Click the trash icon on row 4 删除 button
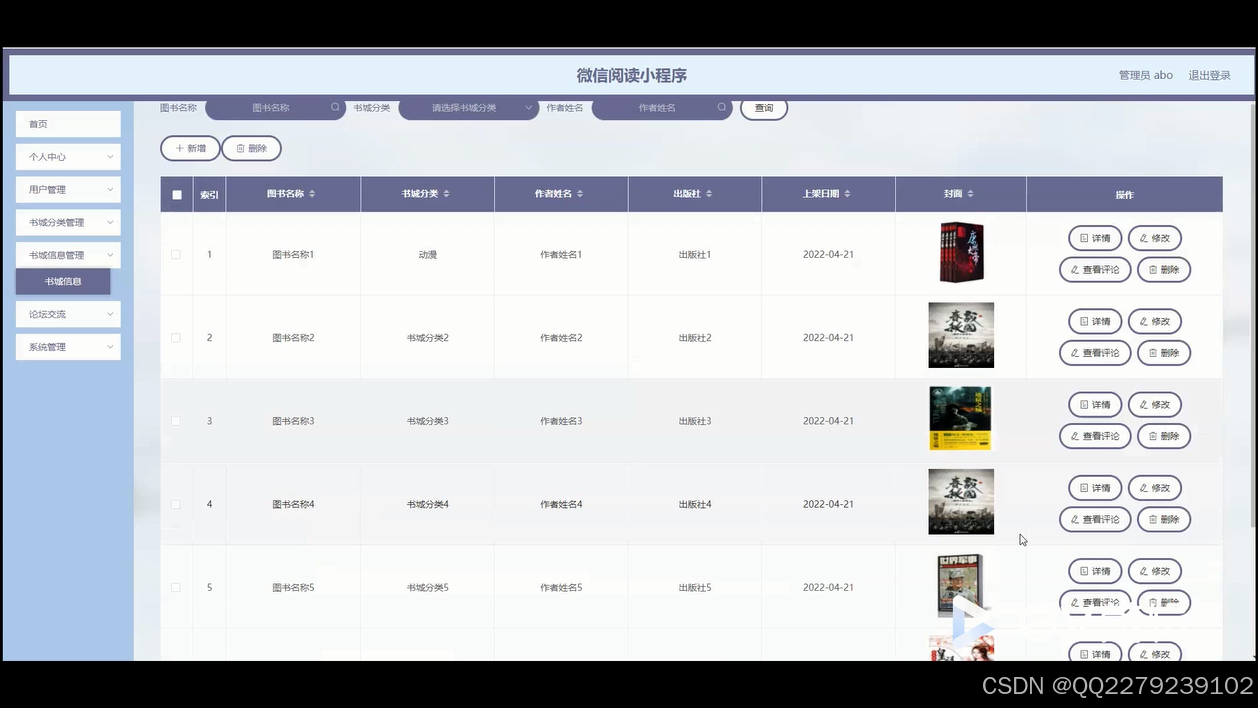Image resolution: width=1258 pixels, height=708 pixels. tap(1151, 519)
